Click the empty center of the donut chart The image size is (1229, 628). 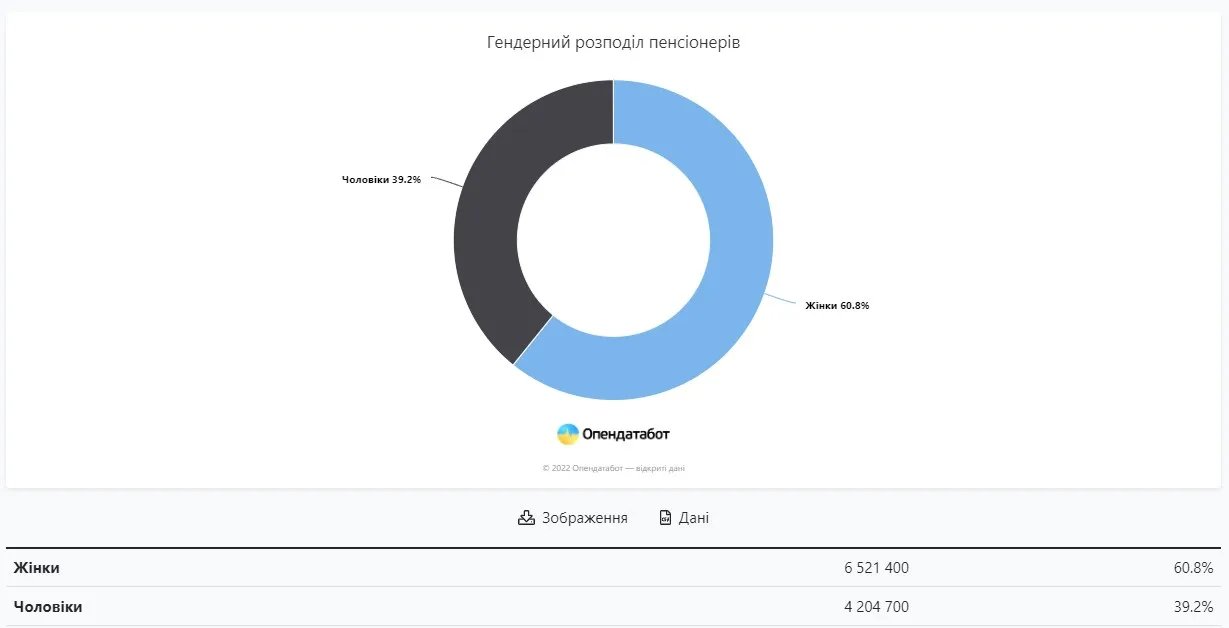click(x=613, y=240)
